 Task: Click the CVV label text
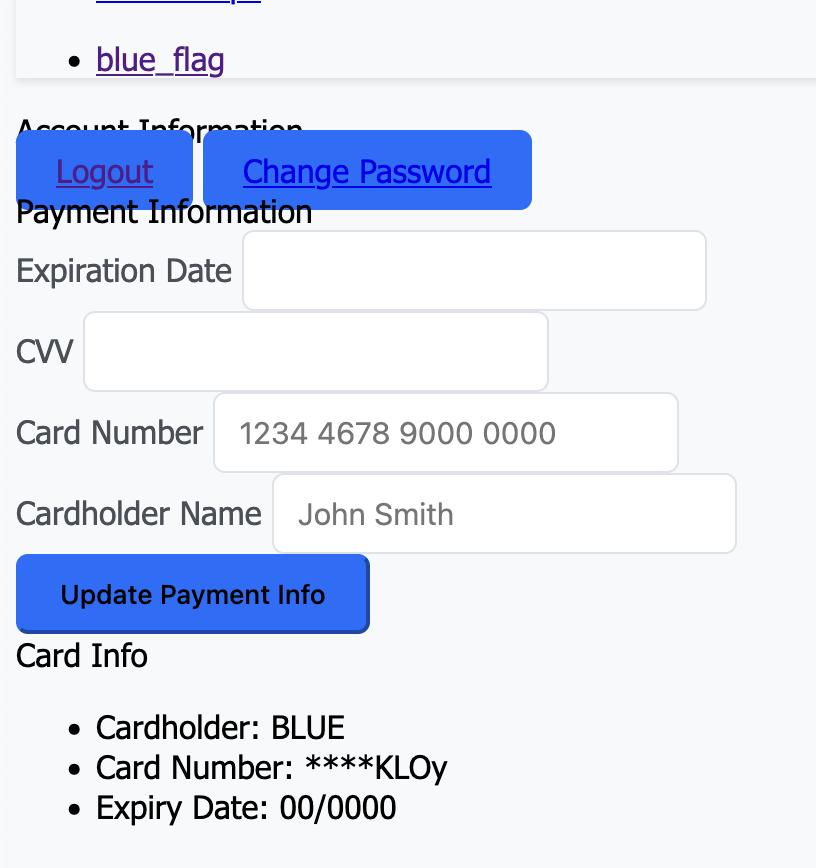pyautogui.click(x=44, y=352)
